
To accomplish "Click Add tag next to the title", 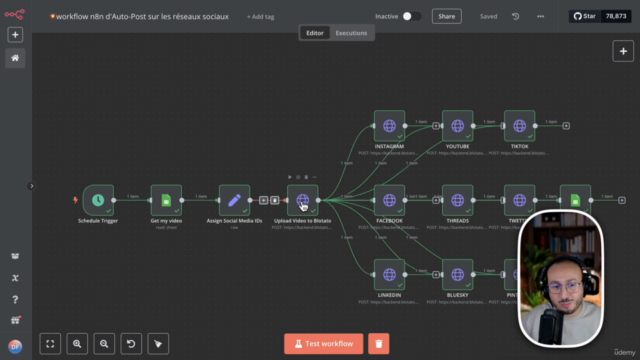I will (x=260, y=17).
